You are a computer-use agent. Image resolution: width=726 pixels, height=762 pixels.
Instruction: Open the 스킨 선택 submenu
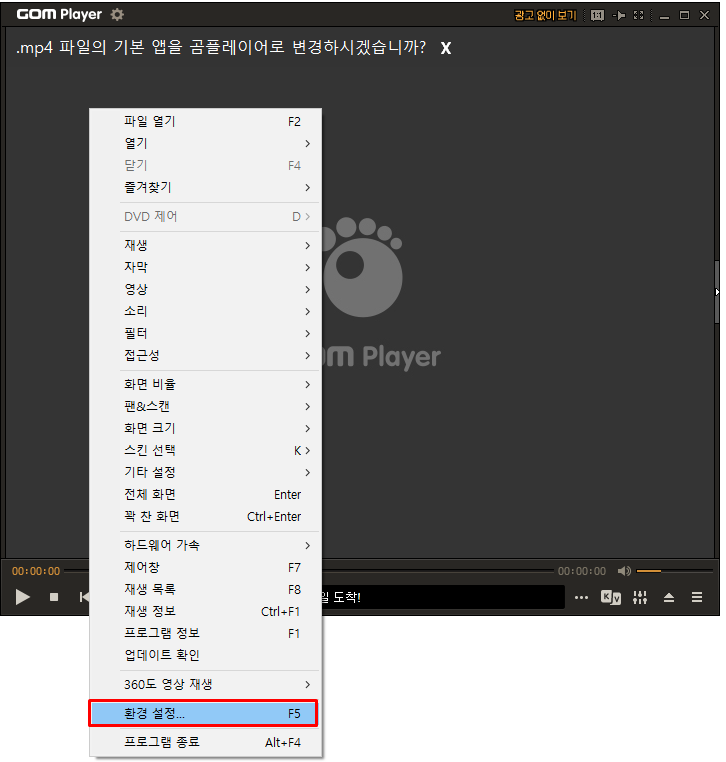click(x=205, y=450)
